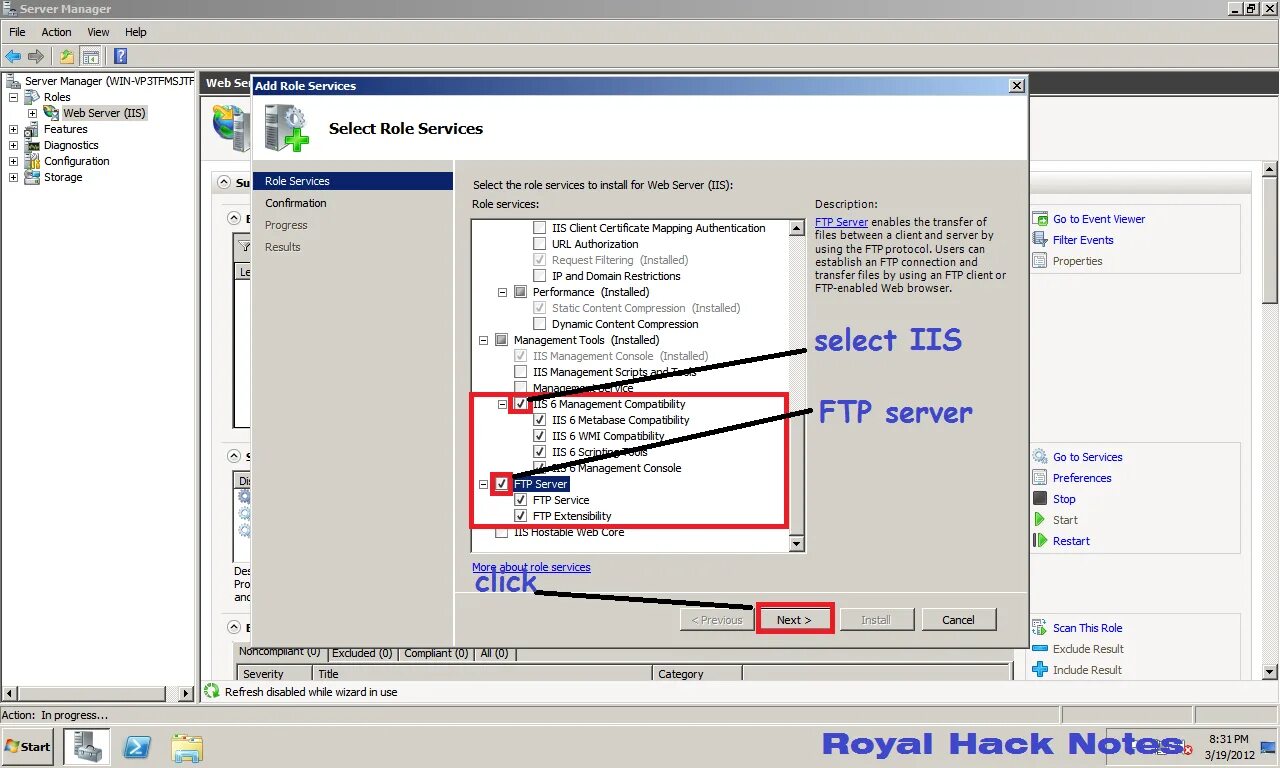Open the More about role services link
This screenshot has height=768, width=1280.
pos(531,567)
